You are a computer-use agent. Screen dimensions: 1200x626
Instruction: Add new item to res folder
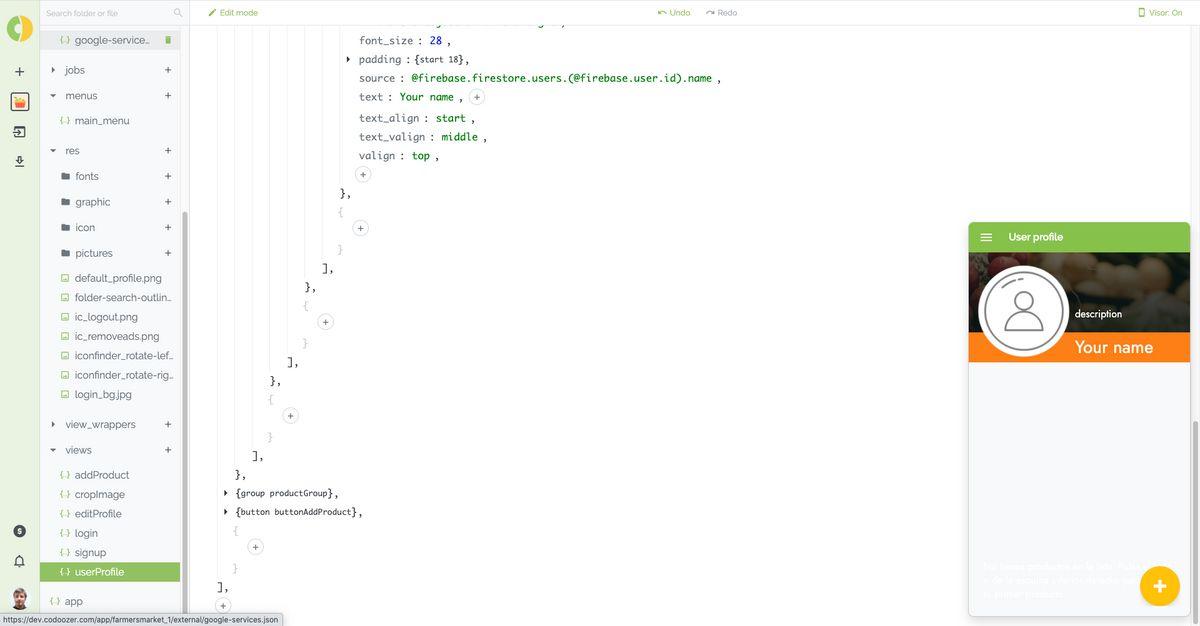tap(168, 151)
